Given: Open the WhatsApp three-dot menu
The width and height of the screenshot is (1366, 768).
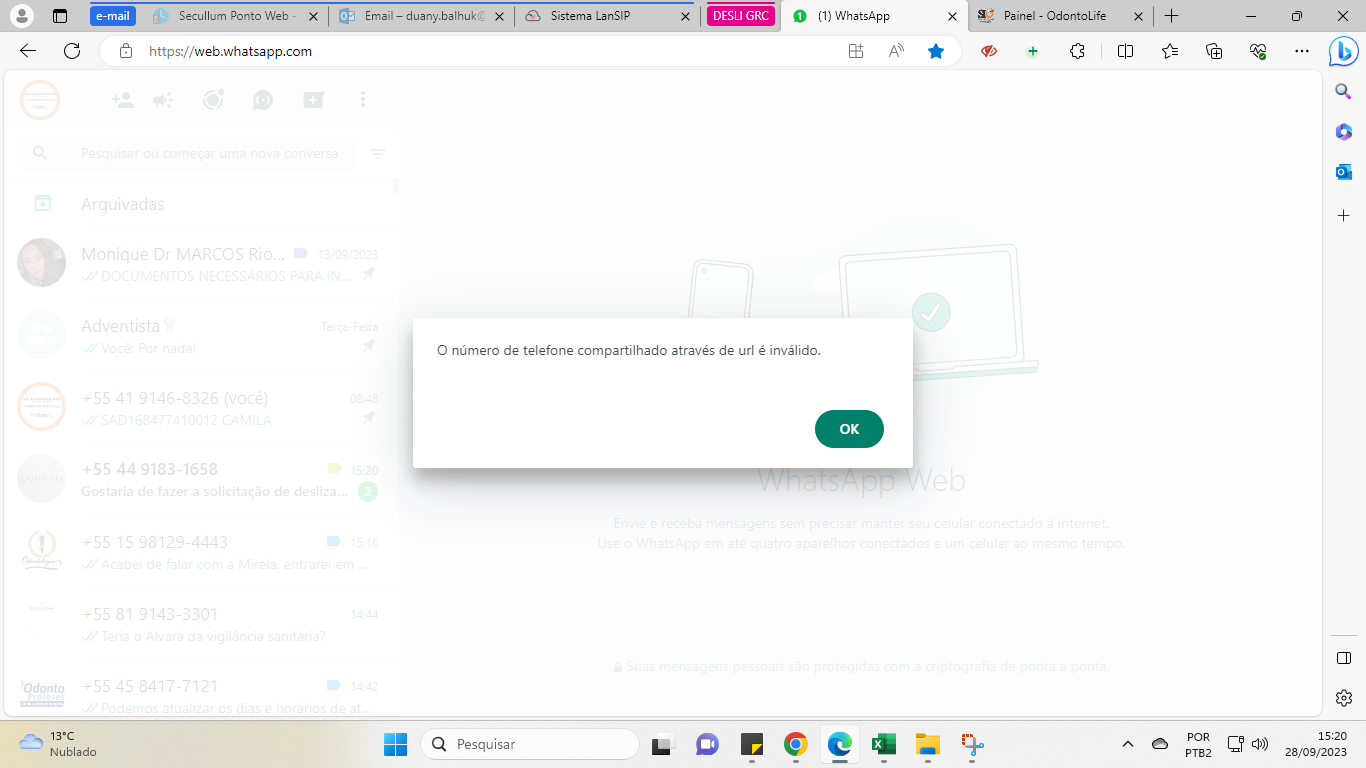Looking at the screenshot, I should coord(363,100).
